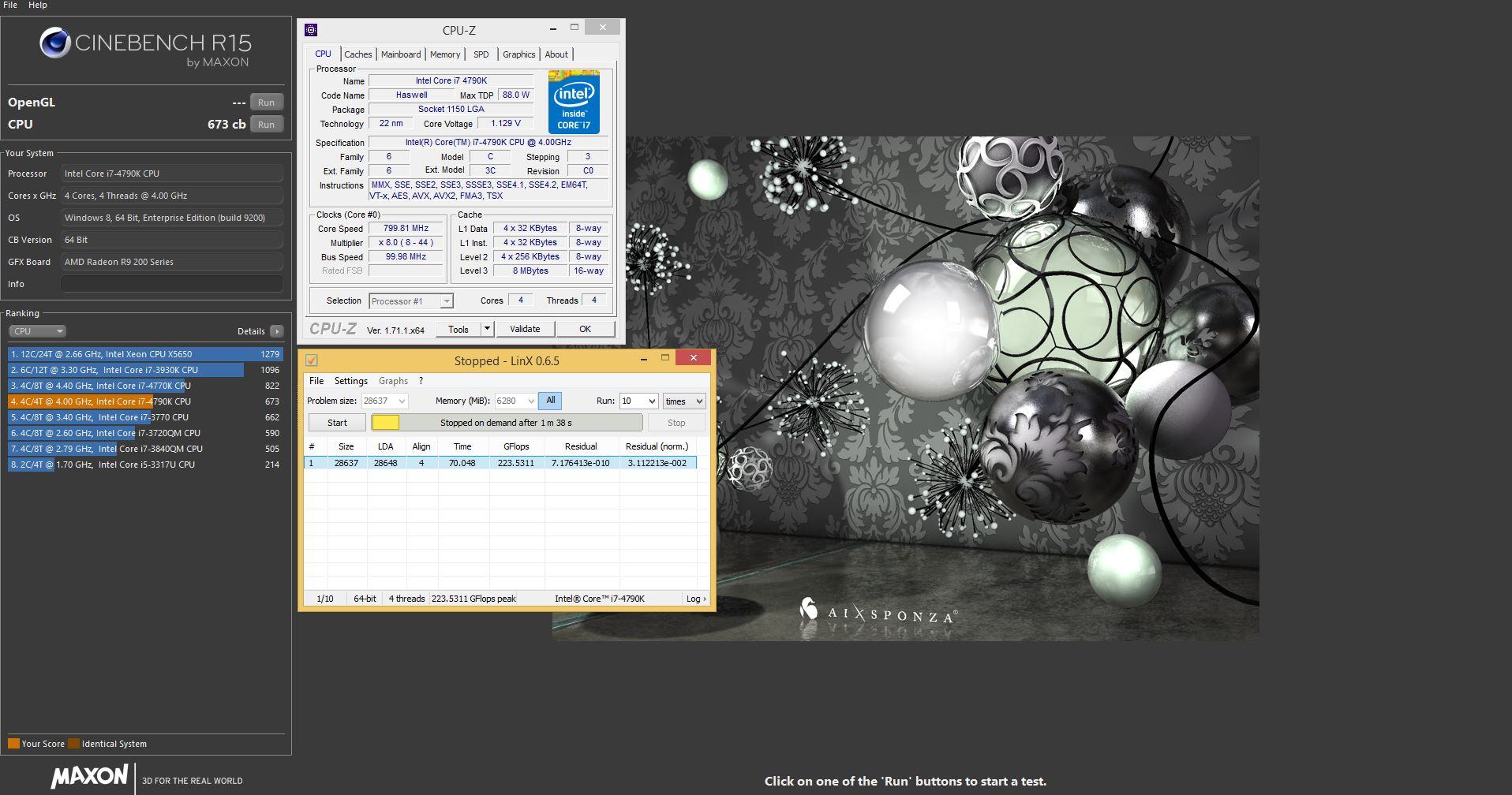The width and height of the screenshot is (1512, 795).
Task: Open the Tools dropdown arrow in CPU-Z
Action: [487, 329]
